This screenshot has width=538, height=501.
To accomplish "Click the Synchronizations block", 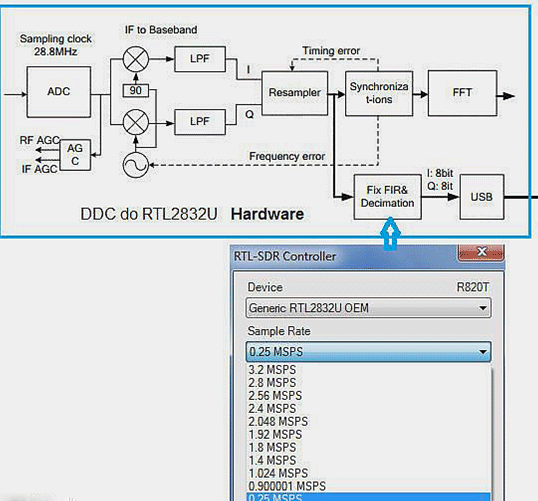I will 379,93.
